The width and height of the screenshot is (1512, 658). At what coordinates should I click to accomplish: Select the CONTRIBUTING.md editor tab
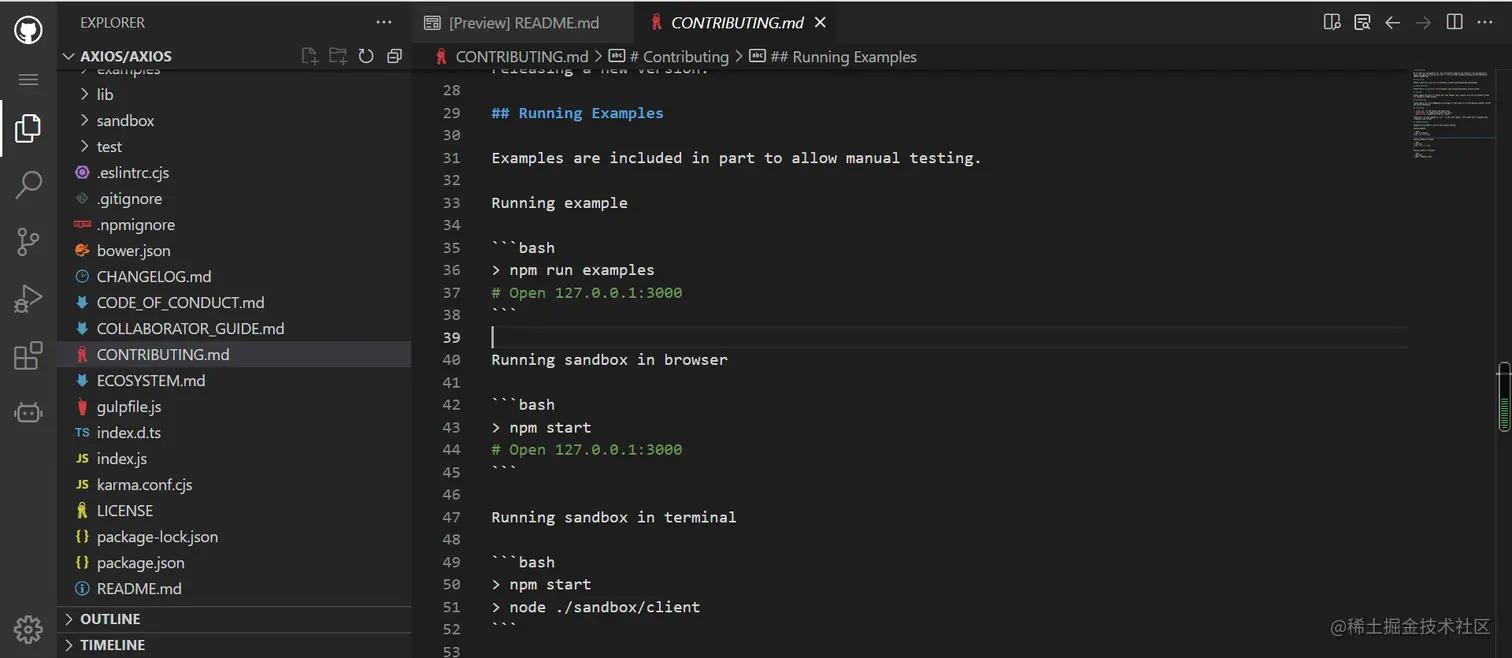pos(738,22)
